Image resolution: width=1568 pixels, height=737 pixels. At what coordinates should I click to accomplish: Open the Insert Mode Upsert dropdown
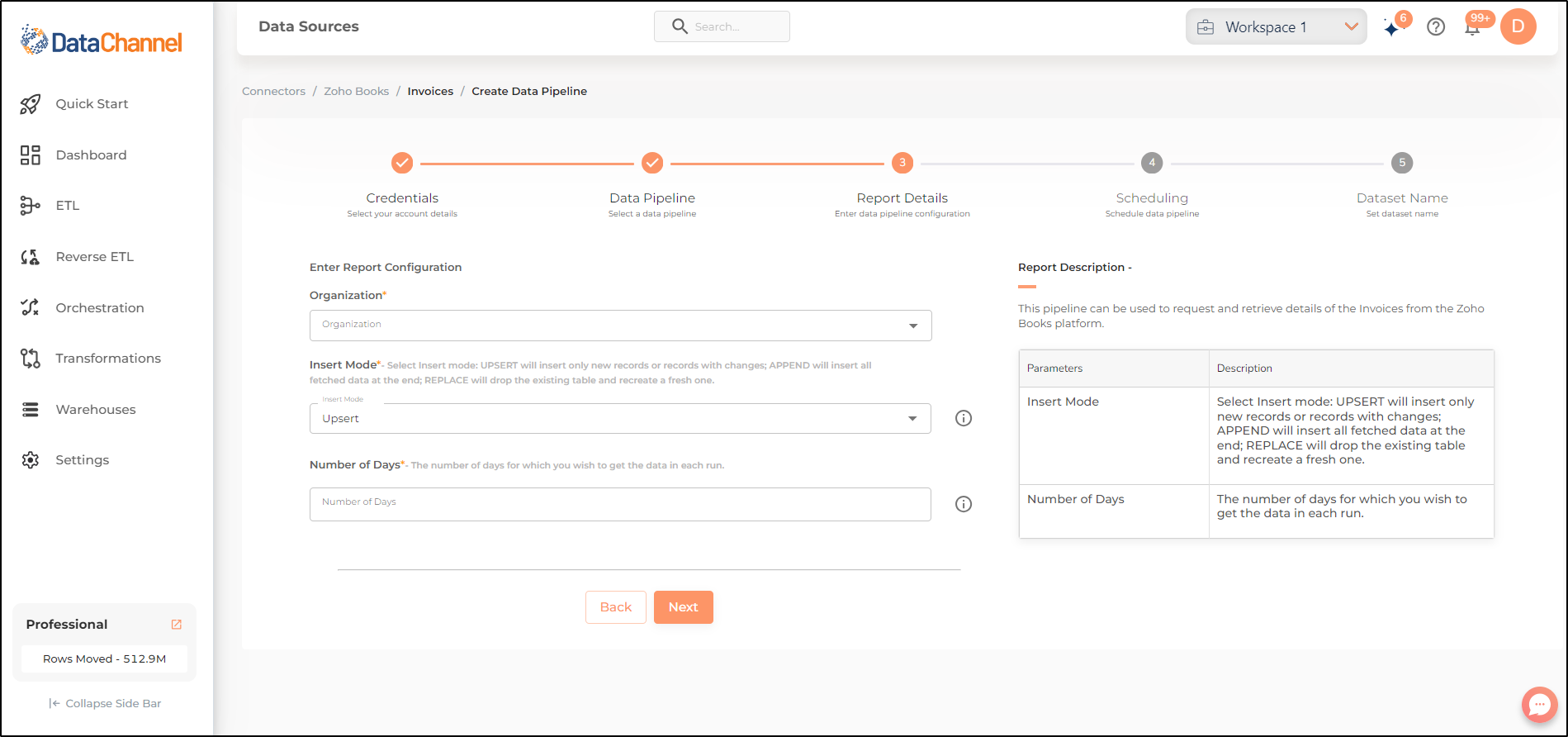620,418
